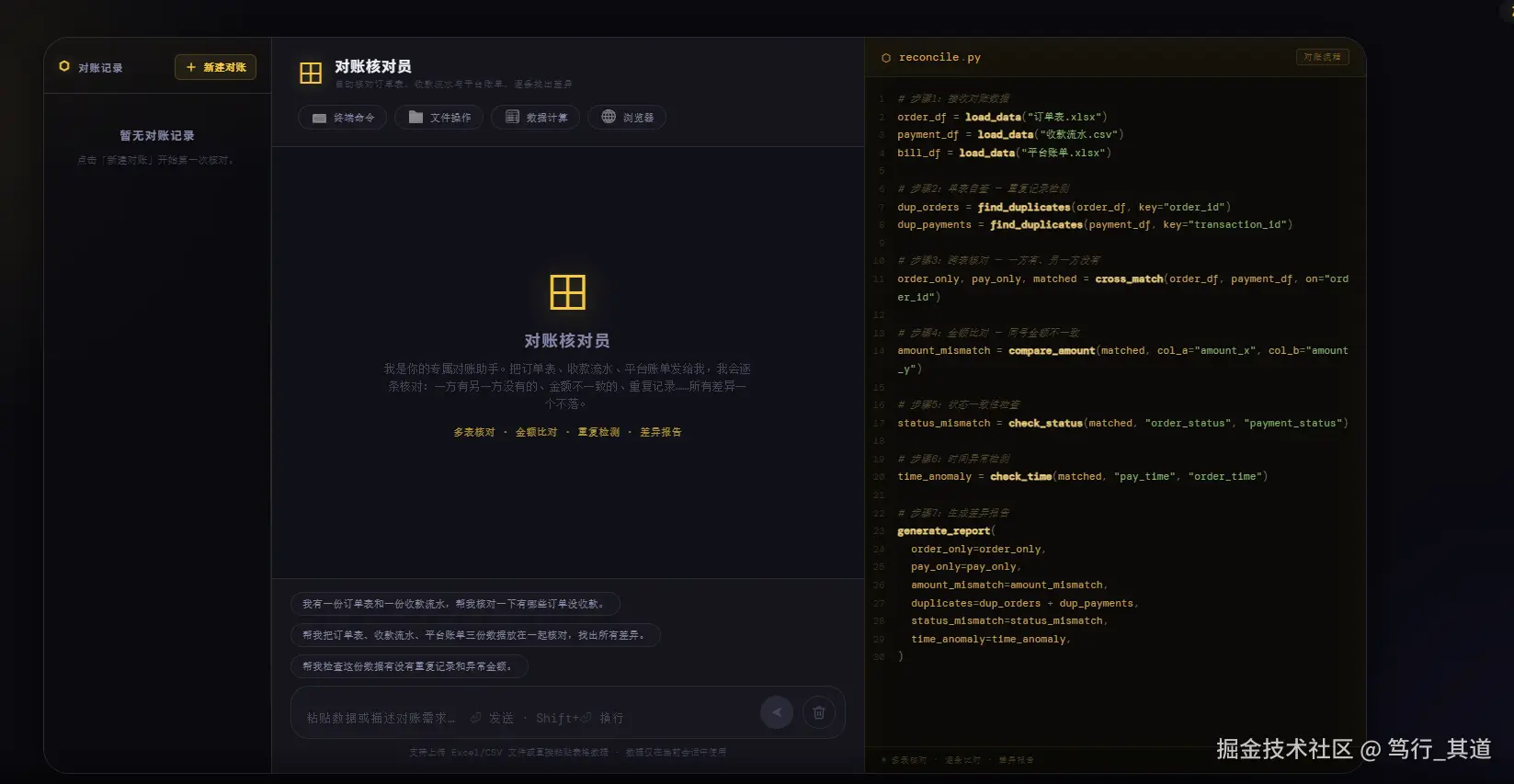1514x784 pixels.
Task: Click the check_time function call
Action: coord(1020,476)
